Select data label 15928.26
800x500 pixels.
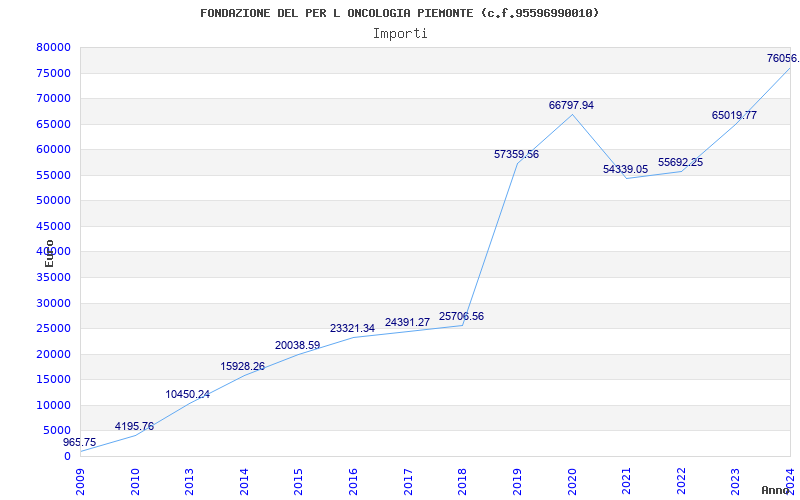(x=243, y=366)
